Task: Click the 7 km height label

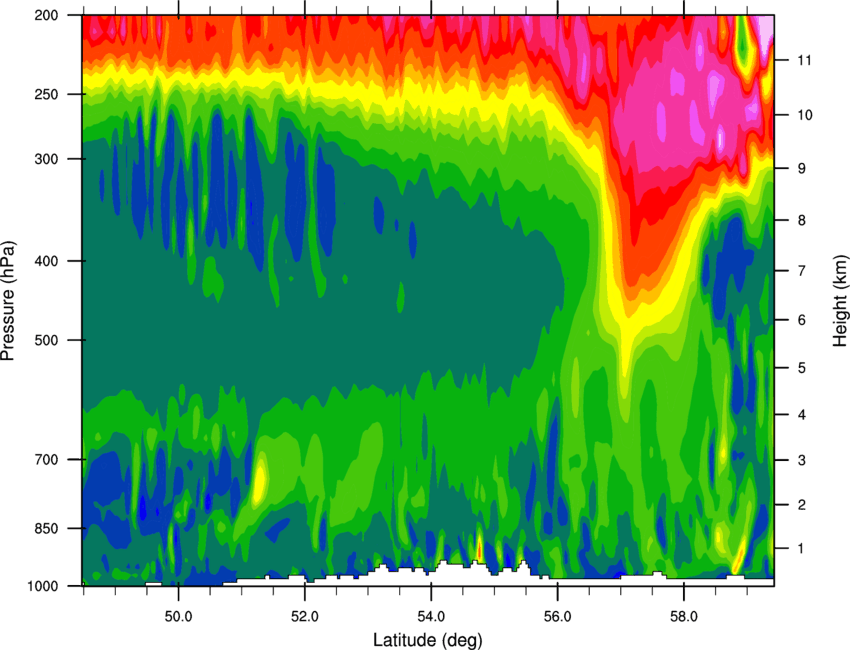Action: click(802, 270)
